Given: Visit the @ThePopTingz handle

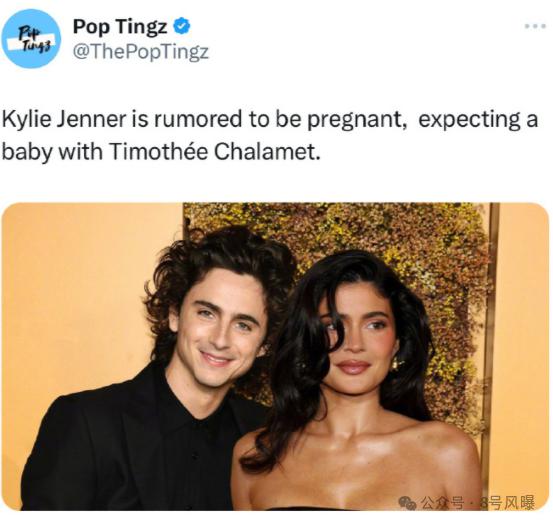Looking at the screenshot, I should [x=141, y=52].
